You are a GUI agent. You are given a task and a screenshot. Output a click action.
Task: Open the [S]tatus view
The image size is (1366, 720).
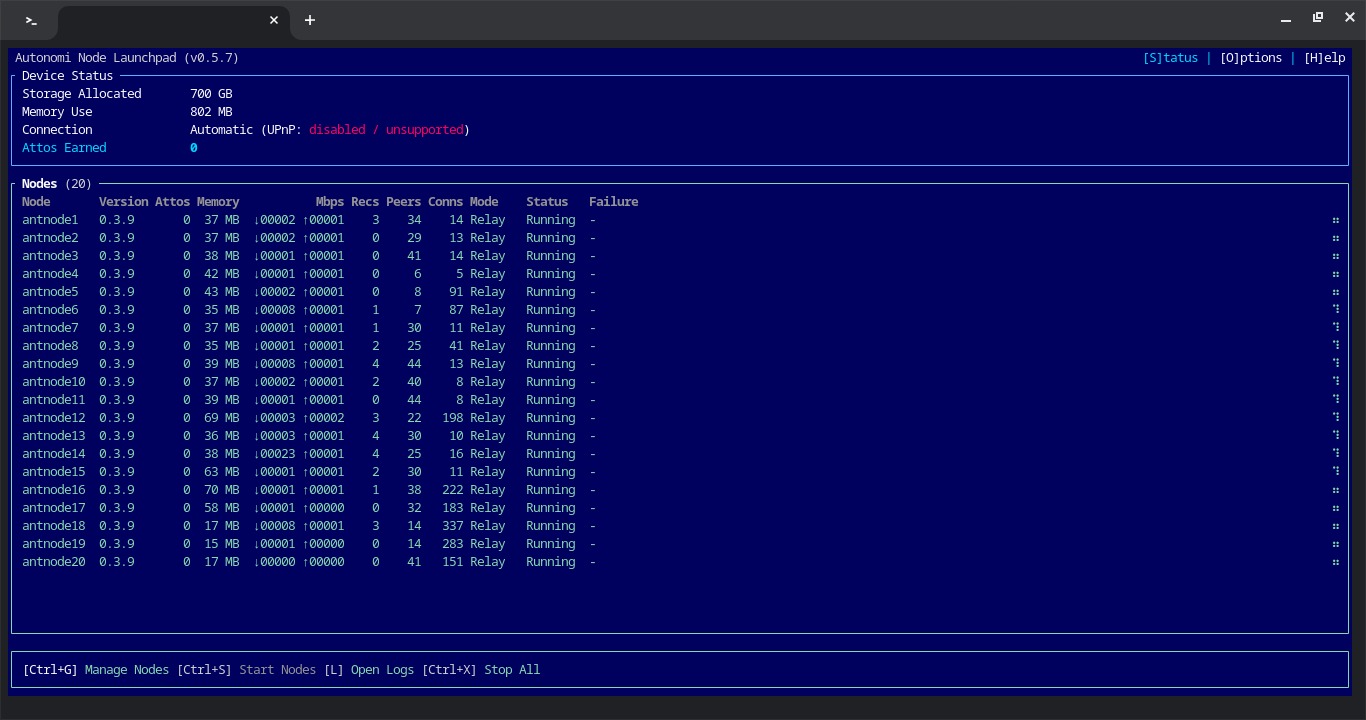click(x=1170, y=58)
